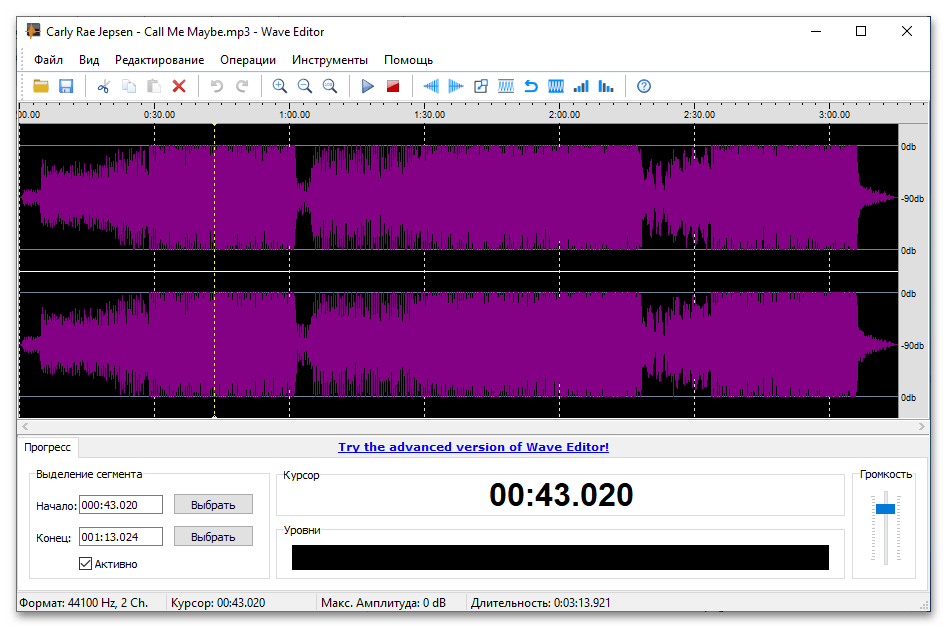Open the Помощь menu
The height and width of the screenshot is (628, 947).
pyautogui.click(x=408, y=60)
